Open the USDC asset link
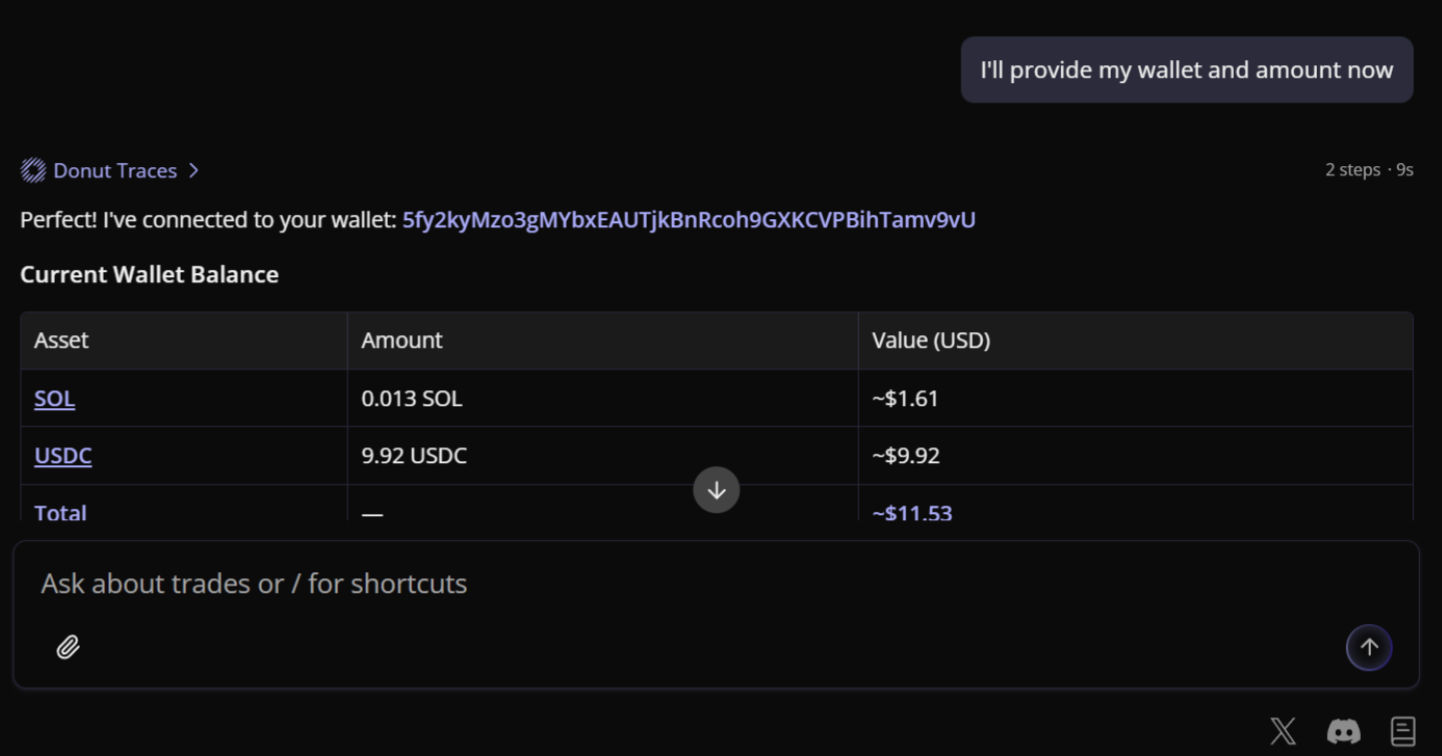The width and height of the screenshot is (1442, 756). (x=63, y=456)
